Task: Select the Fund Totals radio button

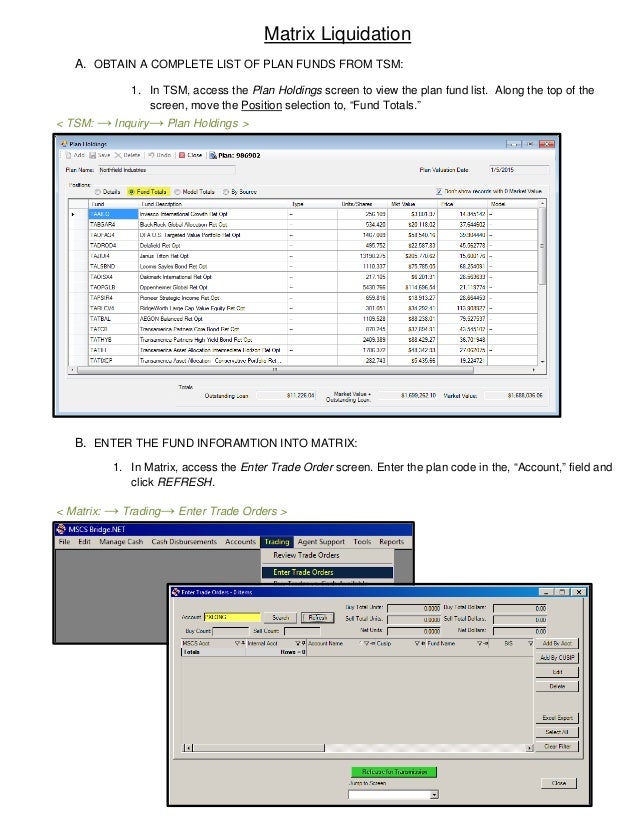Action: 132,192
